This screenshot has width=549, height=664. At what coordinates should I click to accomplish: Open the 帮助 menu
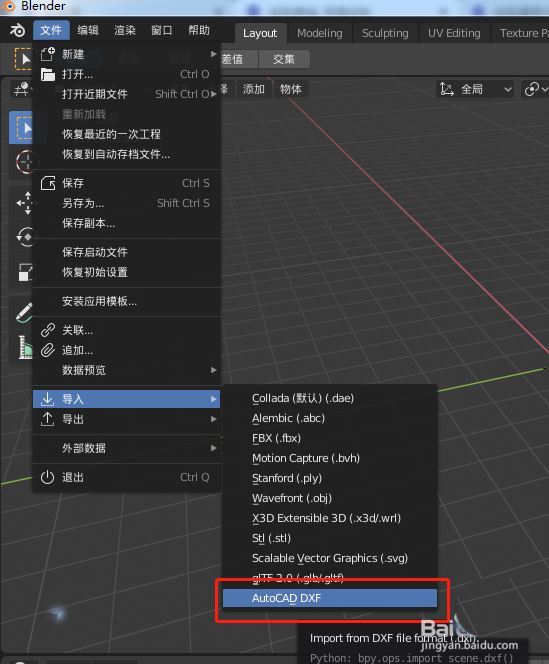[199, 30]
